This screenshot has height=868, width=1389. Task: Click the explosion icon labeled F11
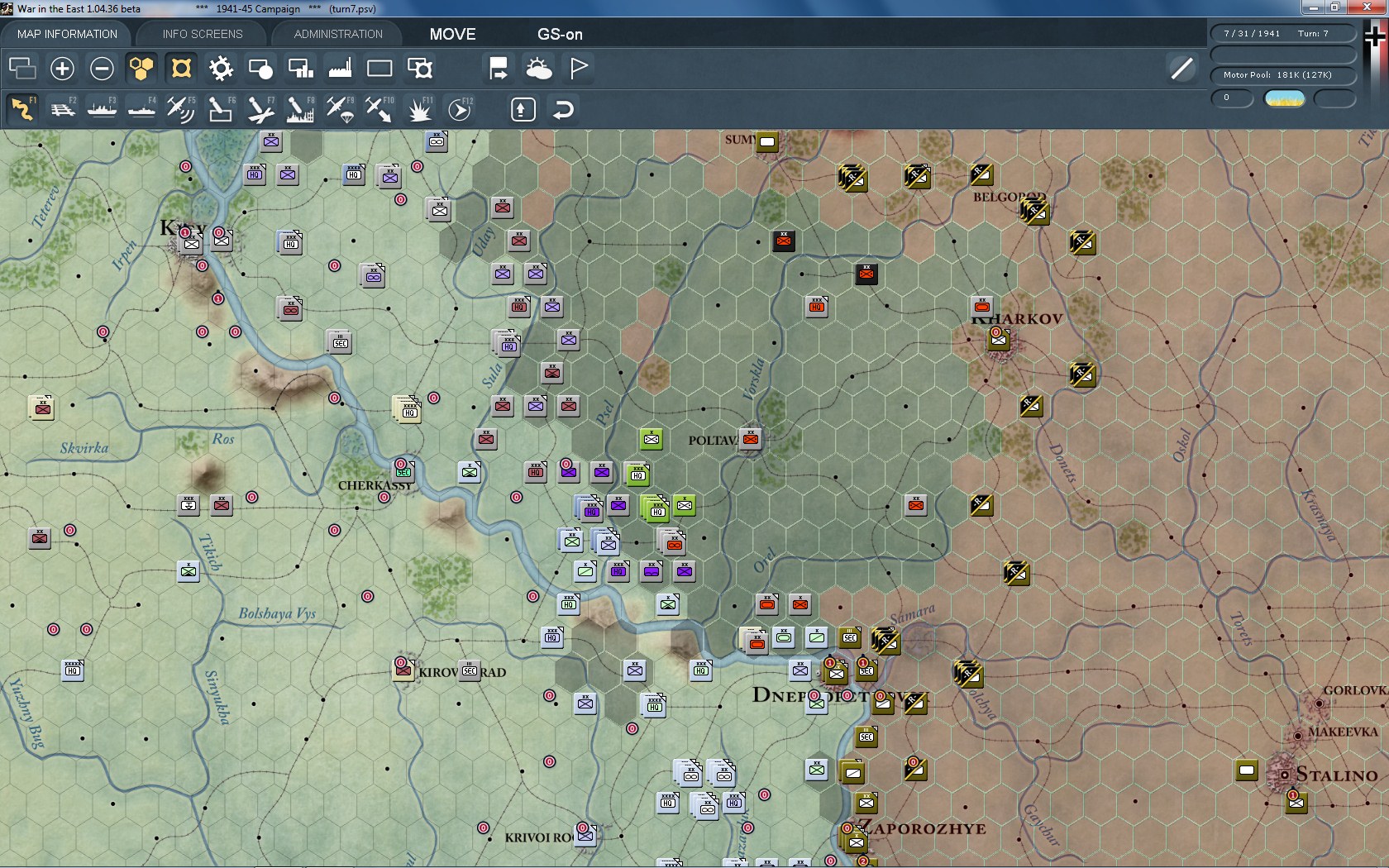(419, 109)
